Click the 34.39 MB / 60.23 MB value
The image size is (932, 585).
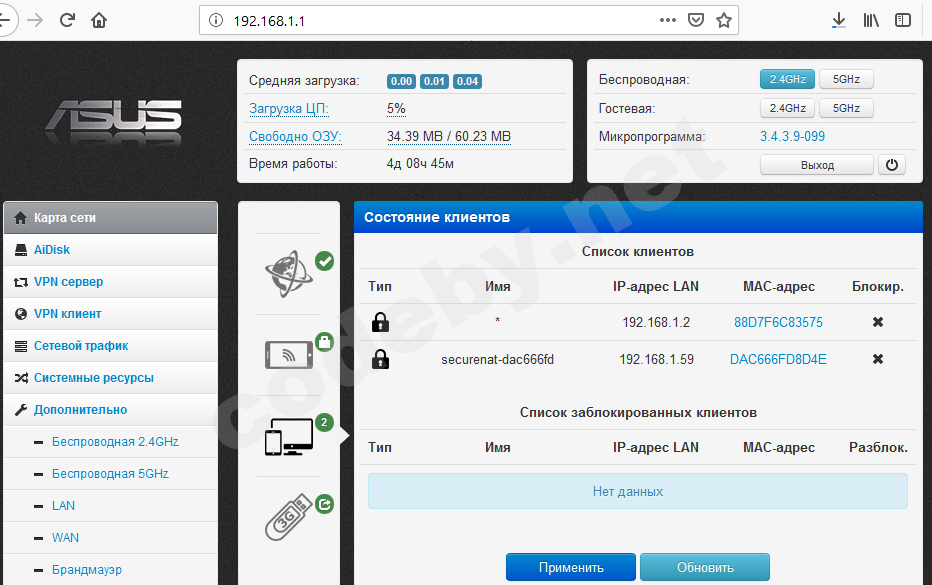click(449, 136)
